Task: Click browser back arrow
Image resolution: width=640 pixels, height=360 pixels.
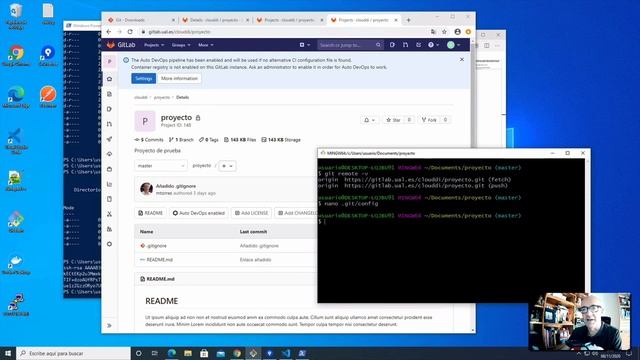Action: (x=109, y=32)
